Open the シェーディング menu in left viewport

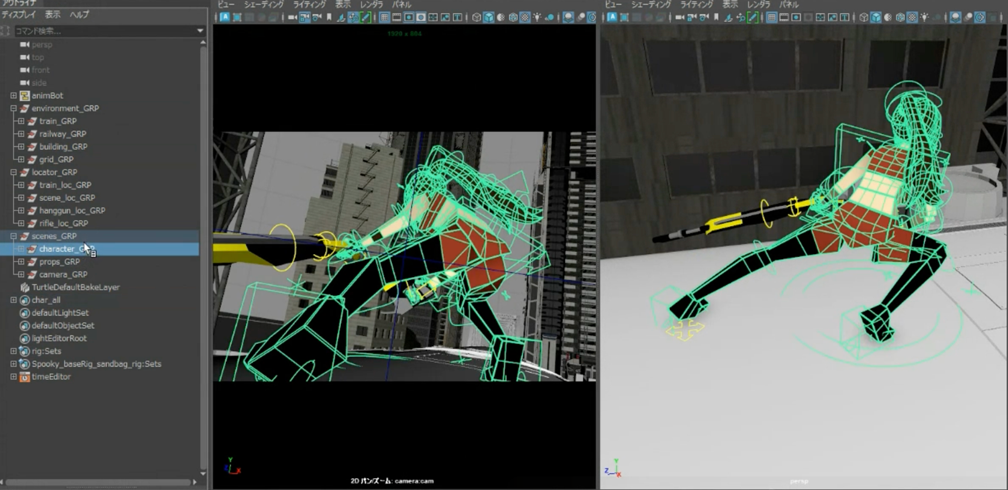263,5
